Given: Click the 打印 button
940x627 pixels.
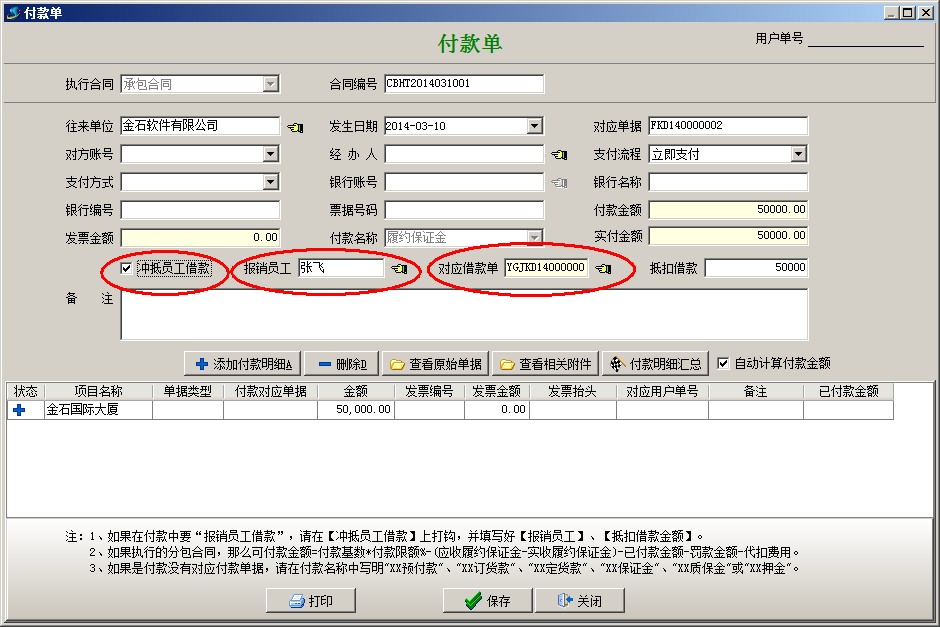Looking at the screenshot, I should tap(310, 600).
